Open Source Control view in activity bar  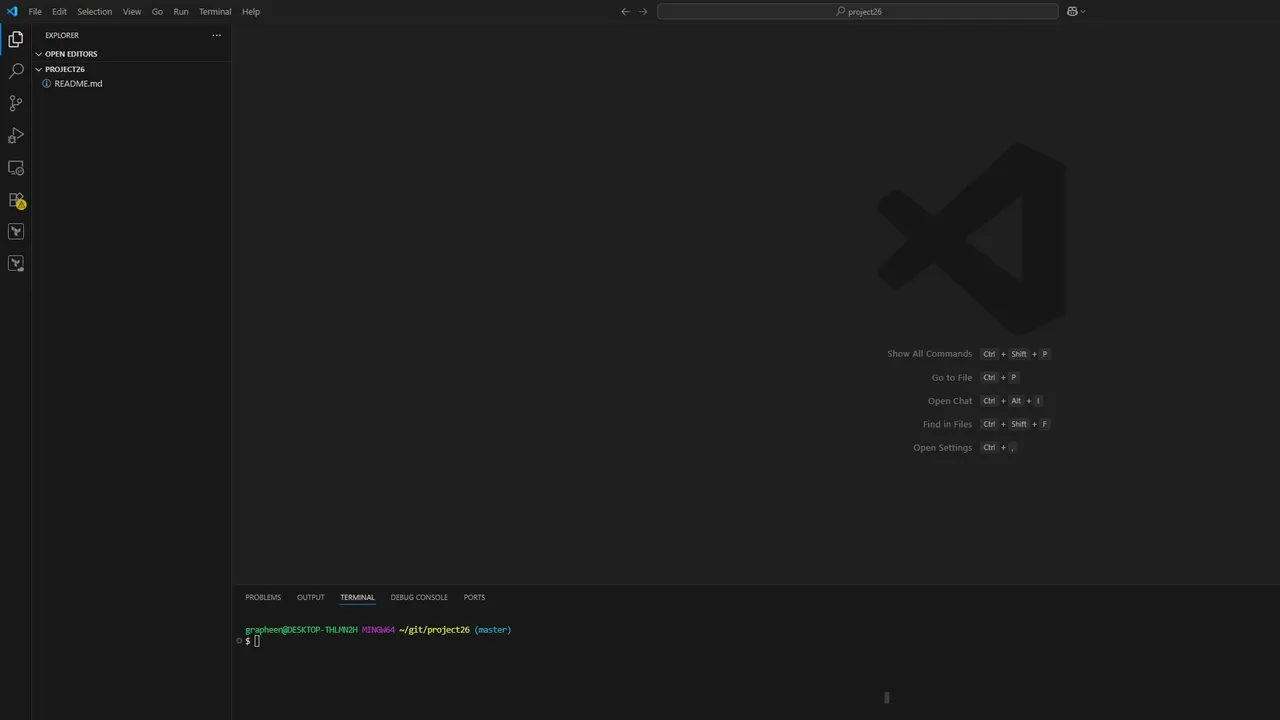pos(16,104)
